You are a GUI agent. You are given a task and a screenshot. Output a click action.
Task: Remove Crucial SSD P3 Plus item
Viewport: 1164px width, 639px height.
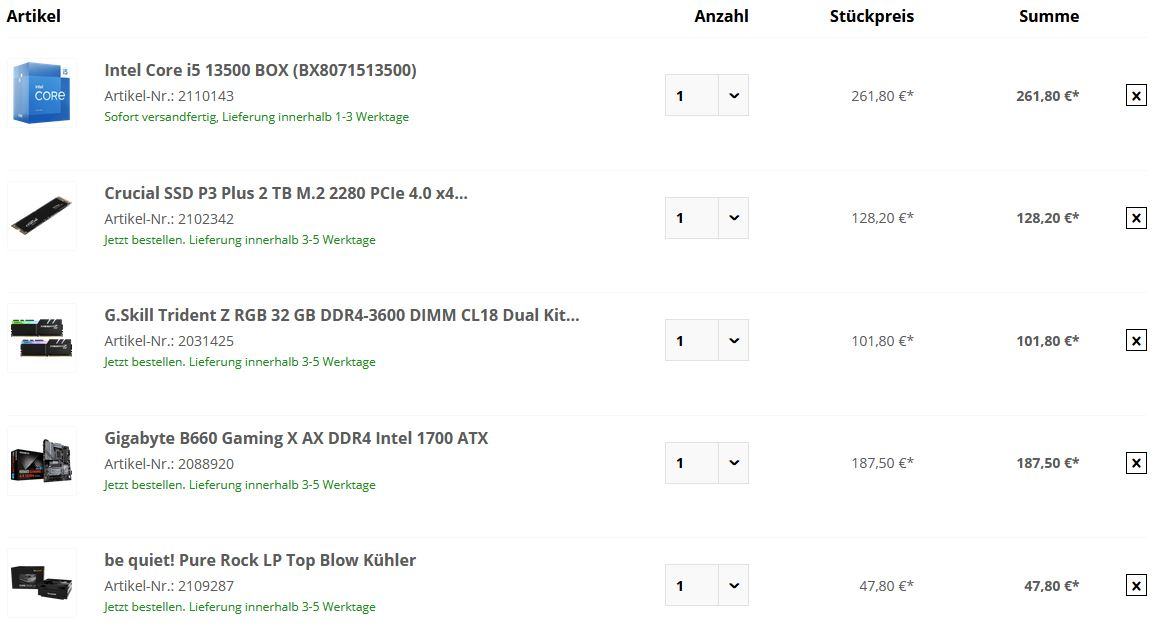(1136, 218)
